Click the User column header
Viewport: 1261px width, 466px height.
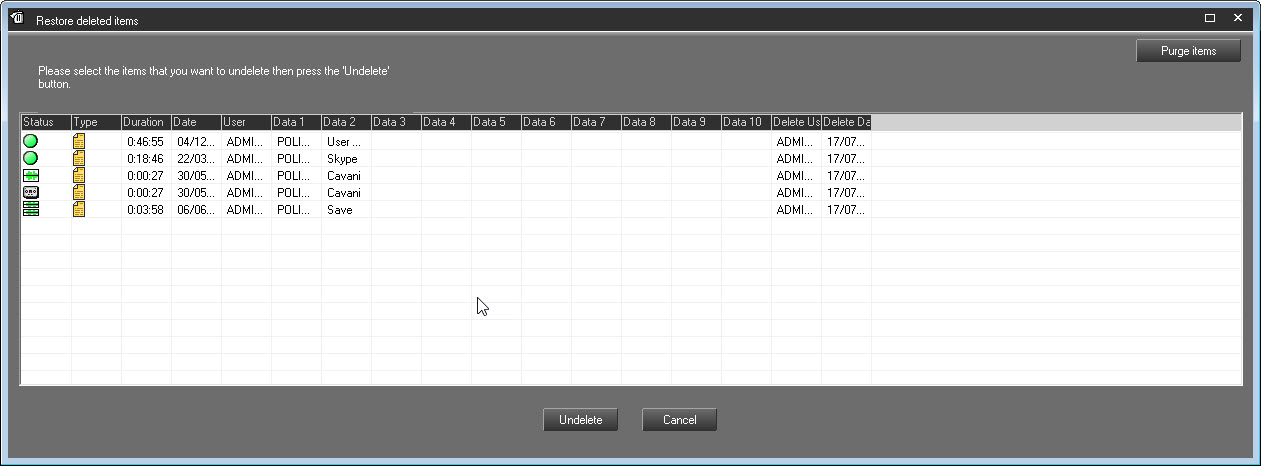pos(246,122)
